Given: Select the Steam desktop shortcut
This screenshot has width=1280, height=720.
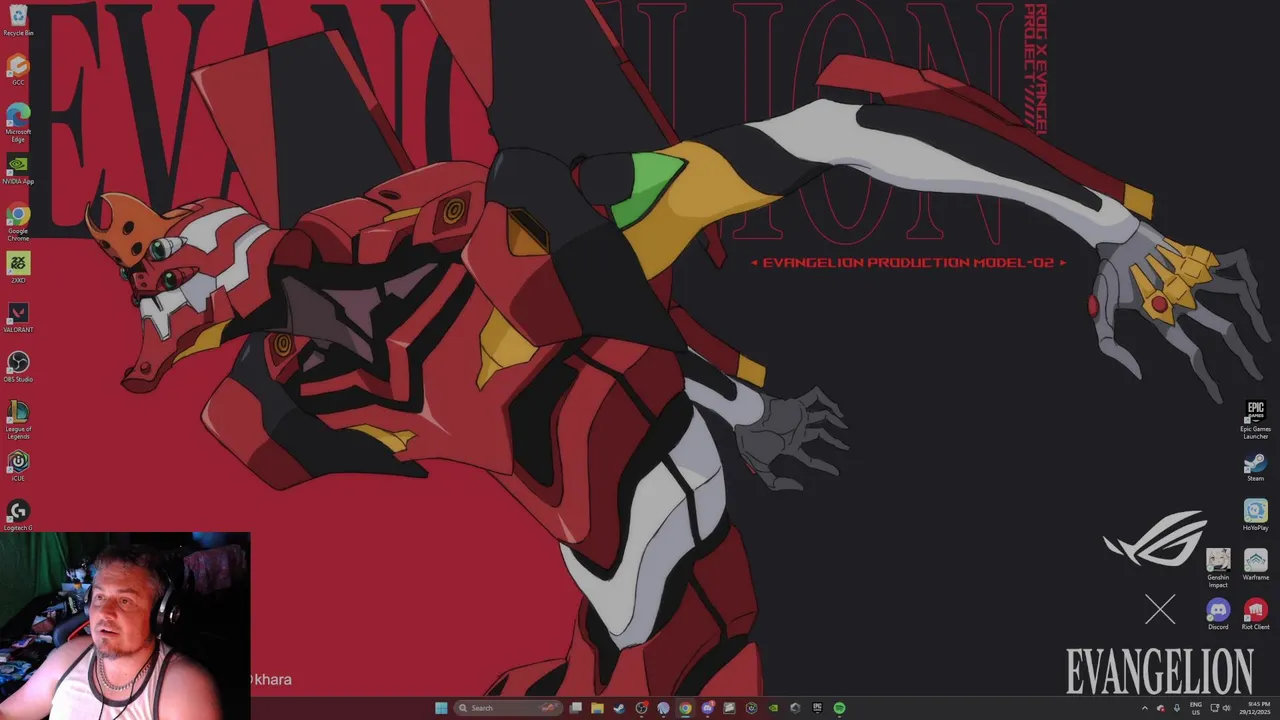Looking at the screenshot, I should coord(1255,467).
